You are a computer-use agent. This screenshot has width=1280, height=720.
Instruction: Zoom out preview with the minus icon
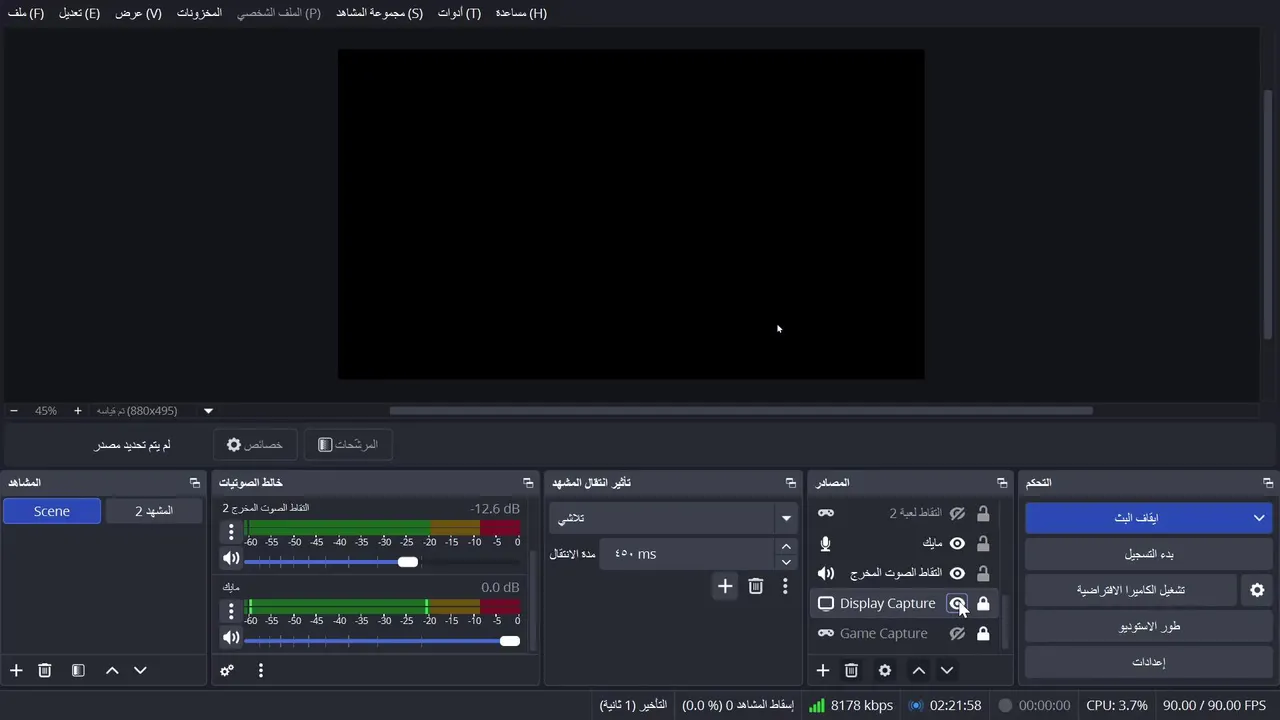click(x=14, y=411)
